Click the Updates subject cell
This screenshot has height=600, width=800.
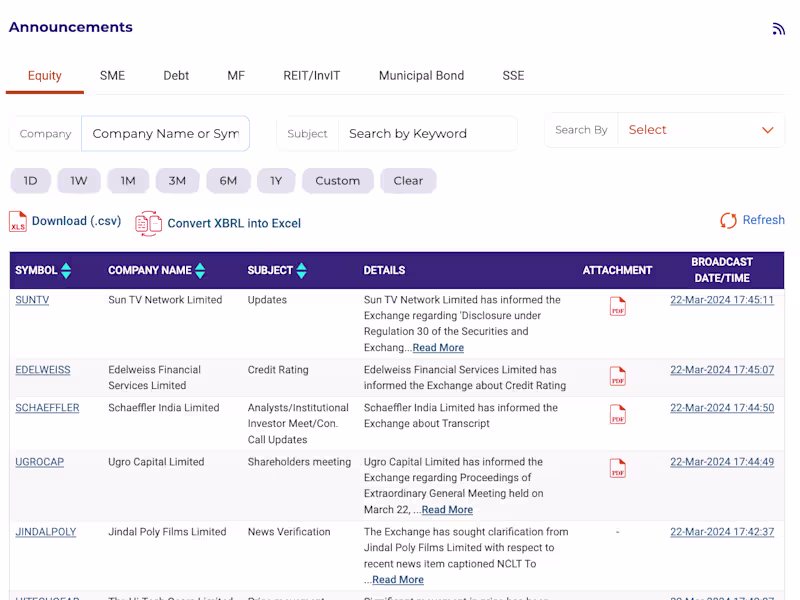tap(267, 300)
